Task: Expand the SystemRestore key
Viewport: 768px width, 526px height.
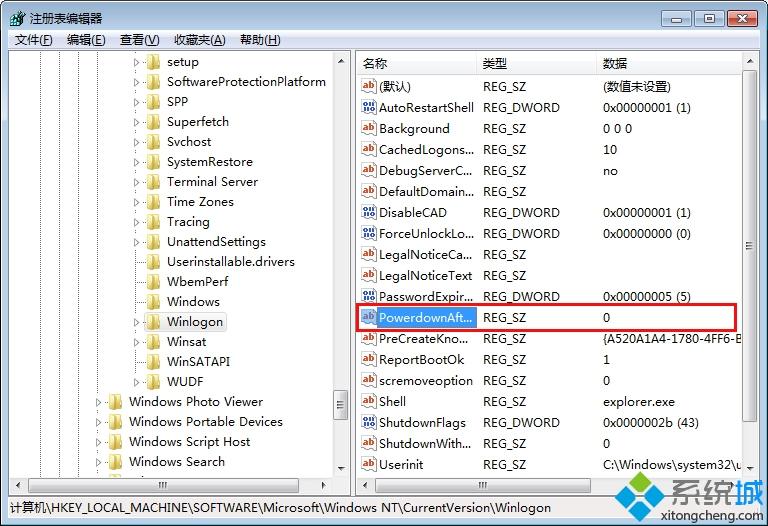Action: coord(136,162)
